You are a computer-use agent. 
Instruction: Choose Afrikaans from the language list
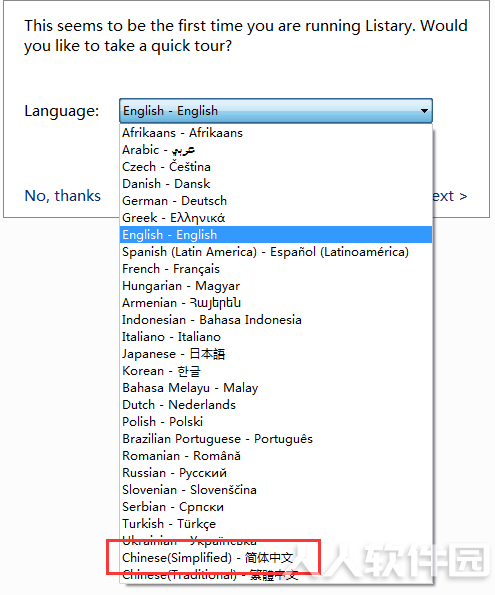276,133
